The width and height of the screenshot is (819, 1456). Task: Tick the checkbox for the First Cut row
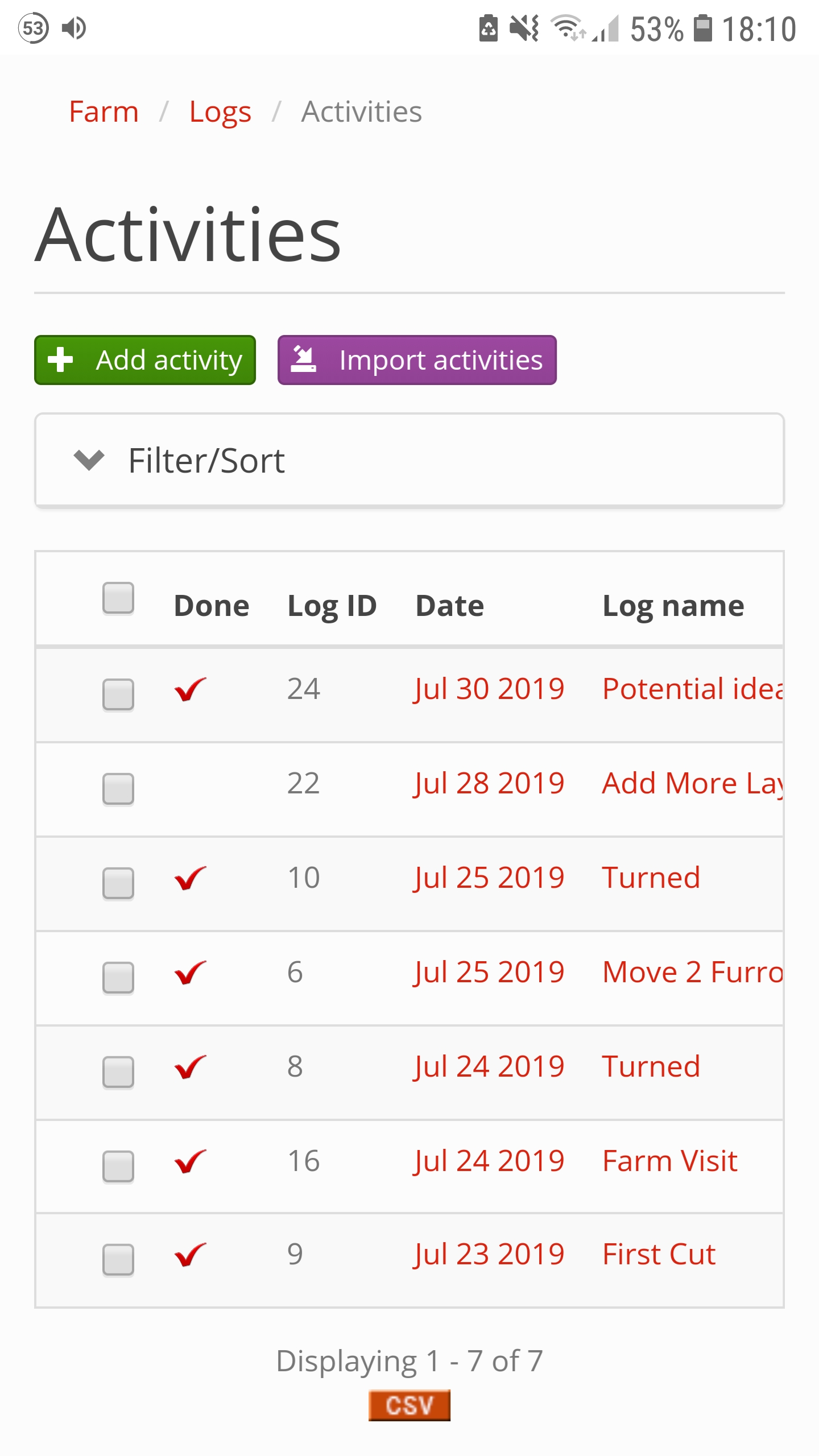[x=118, y=1260]
